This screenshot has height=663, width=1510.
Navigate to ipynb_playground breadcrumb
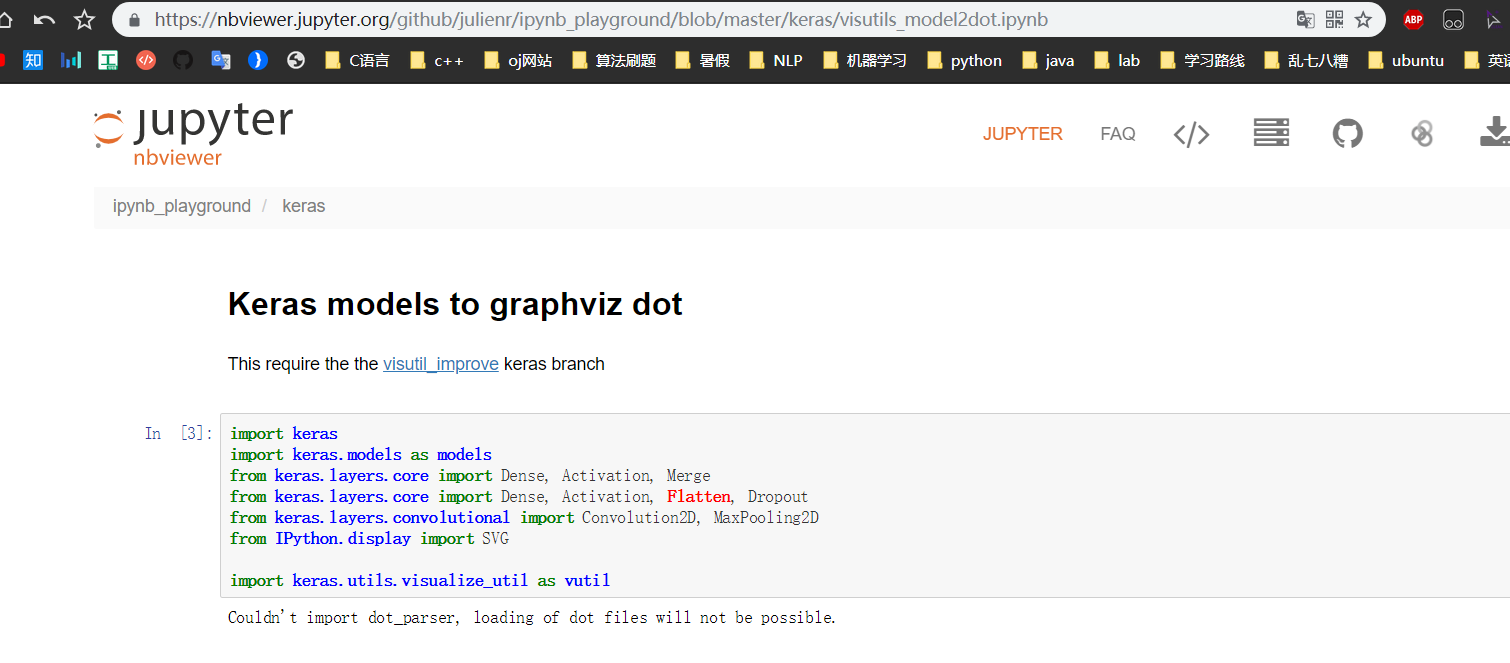(181, 206)
